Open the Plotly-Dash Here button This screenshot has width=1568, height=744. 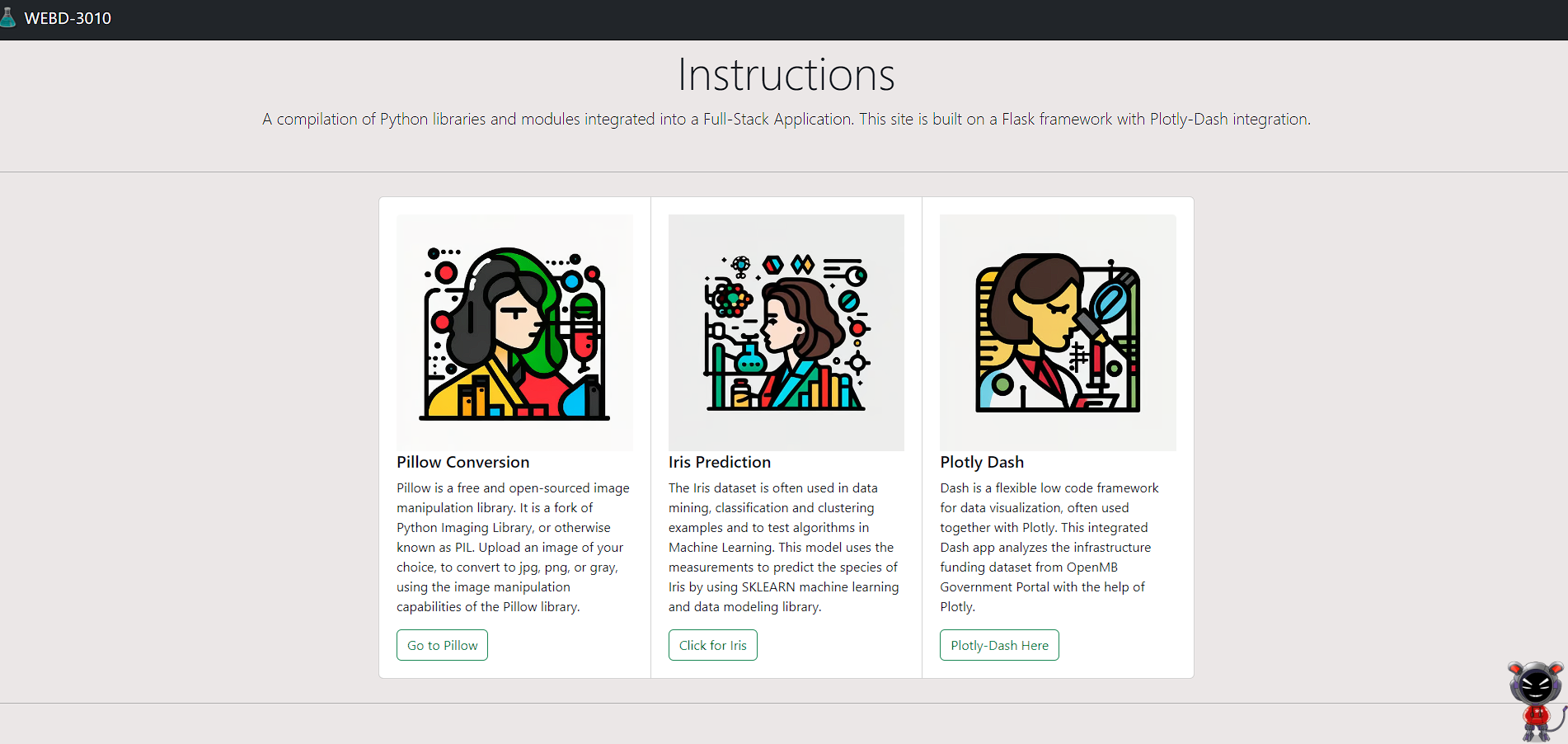tap(999, 645)
